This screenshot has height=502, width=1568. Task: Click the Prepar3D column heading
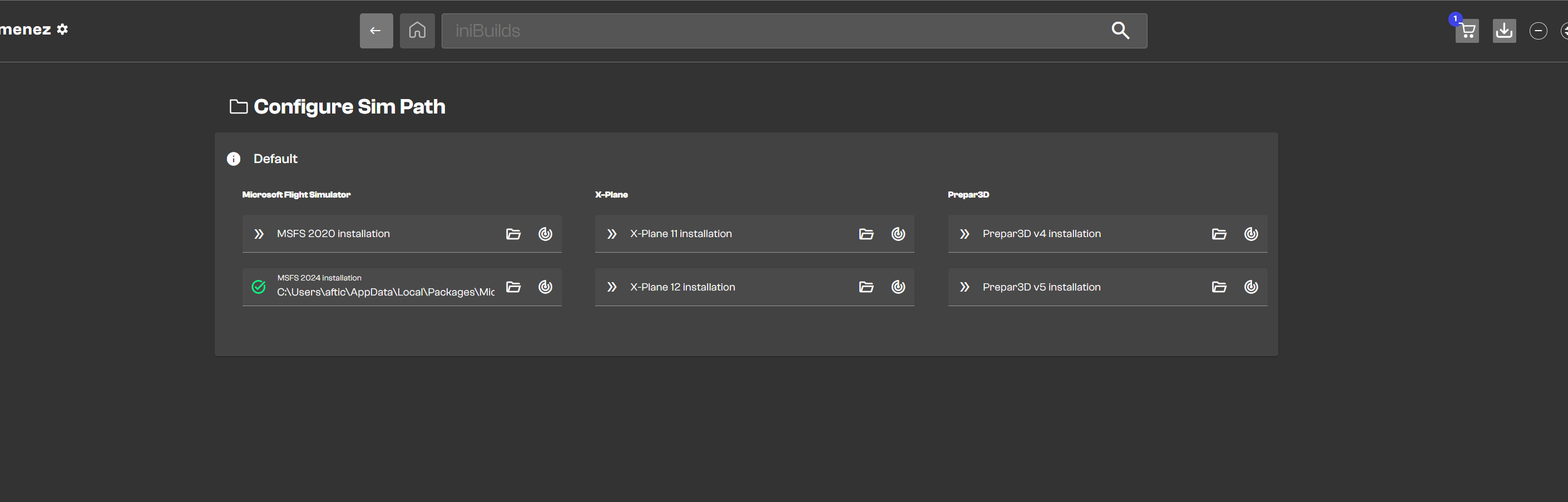[x=968, y=195]
